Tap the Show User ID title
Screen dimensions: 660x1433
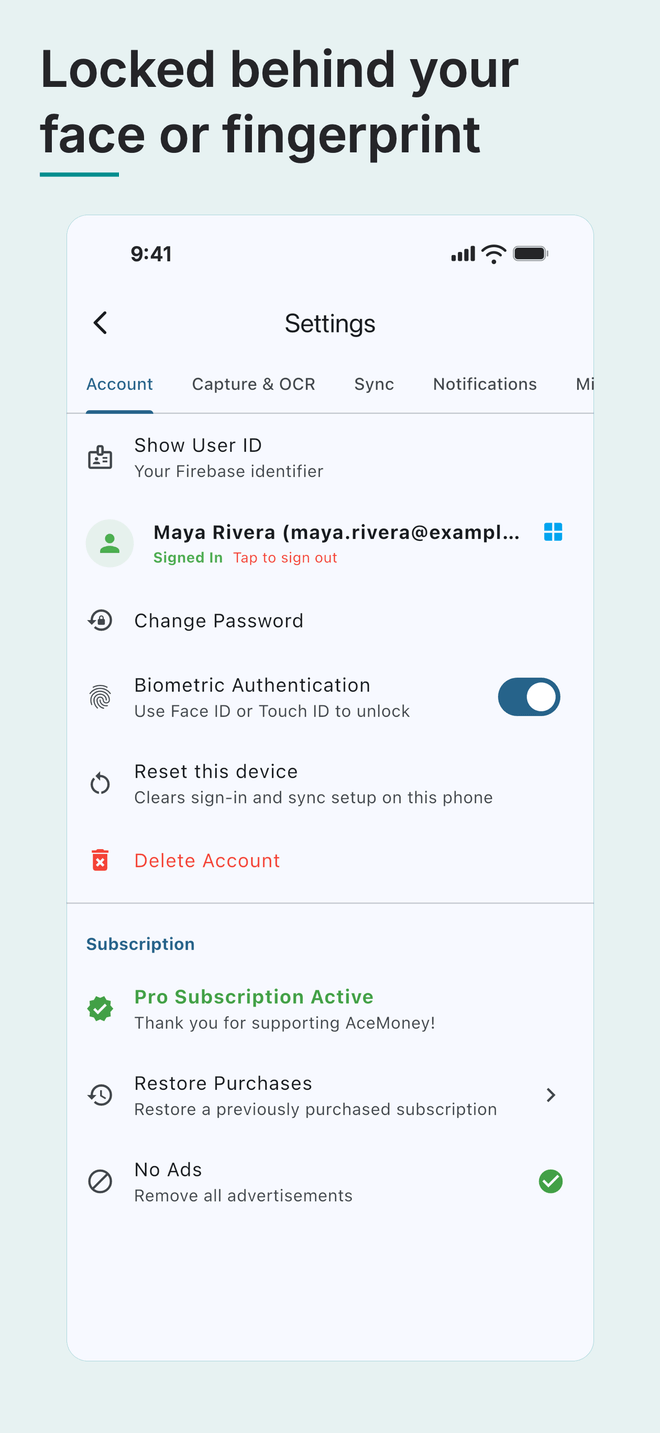[x=198, y=445]
